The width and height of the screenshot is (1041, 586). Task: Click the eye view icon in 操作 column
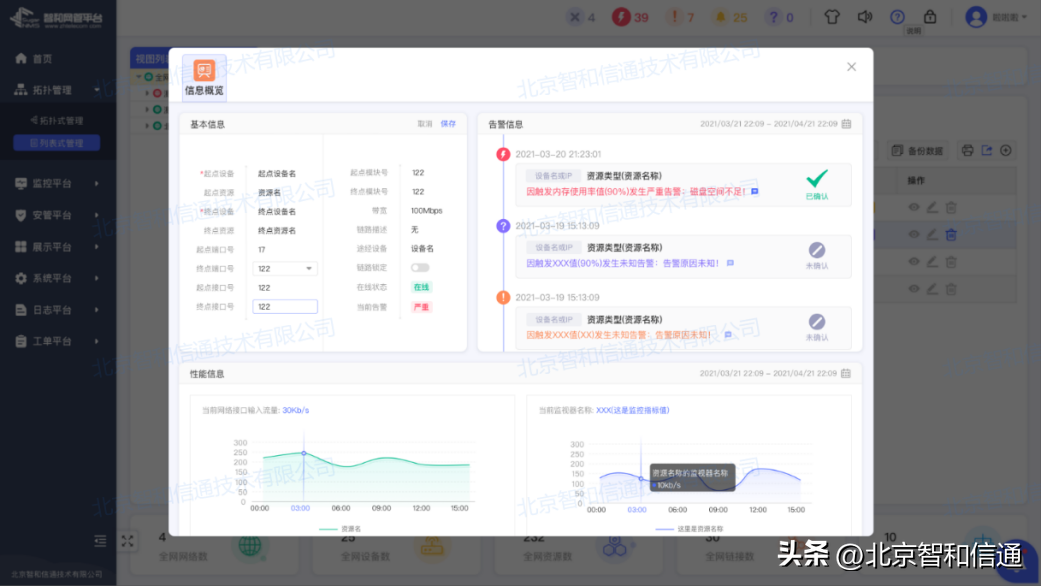click(x=912, y=205)
